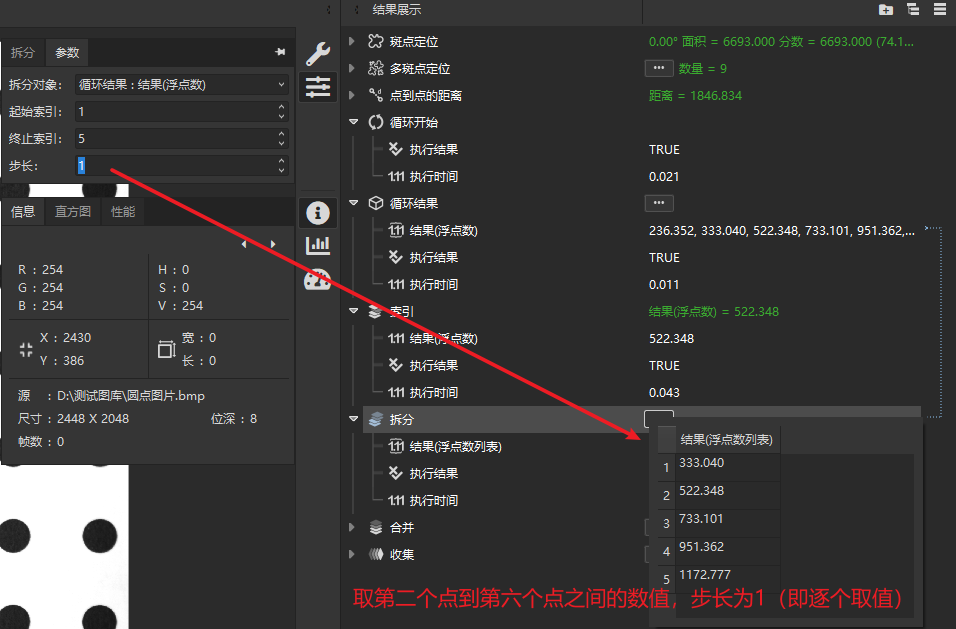Show the histogram chart icon panel
The height and width of the screenshot is (629, 956).
click(318, 245)
